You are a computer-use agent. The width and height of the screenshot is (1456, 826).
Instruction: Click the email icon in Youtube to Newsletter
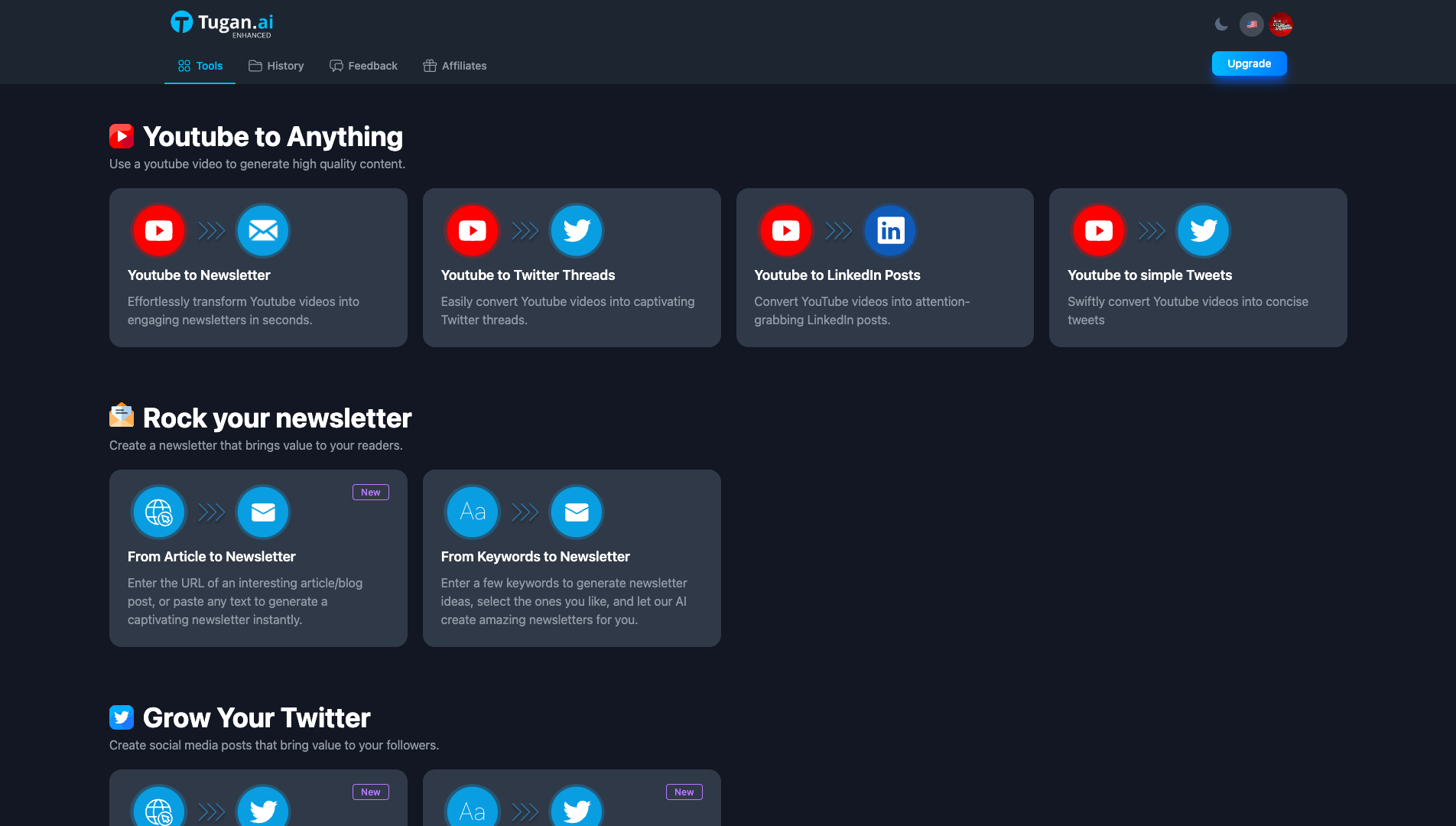tap(263, 230)
